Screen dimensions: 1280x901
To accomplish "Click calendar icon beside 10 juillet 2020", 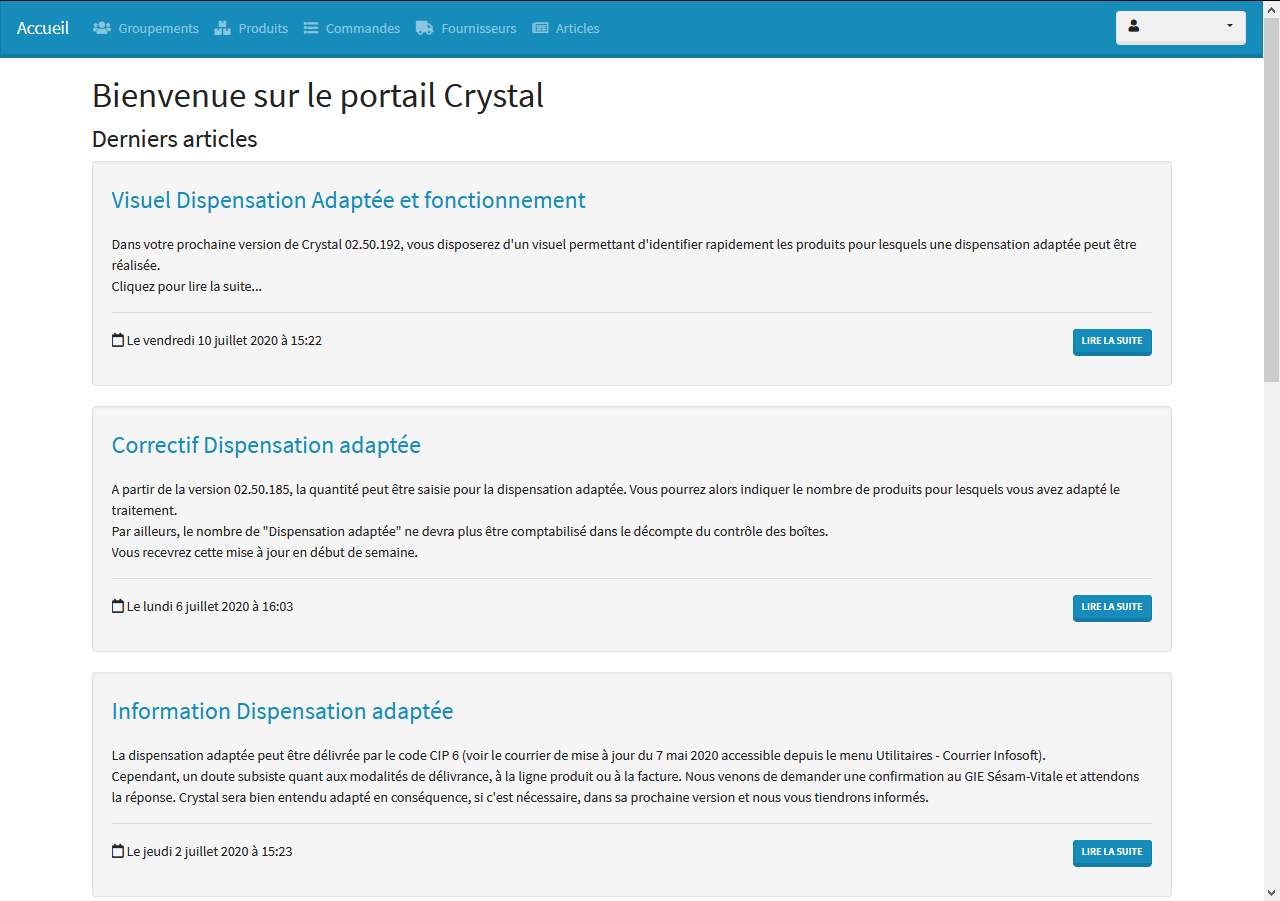I will 117,340.
